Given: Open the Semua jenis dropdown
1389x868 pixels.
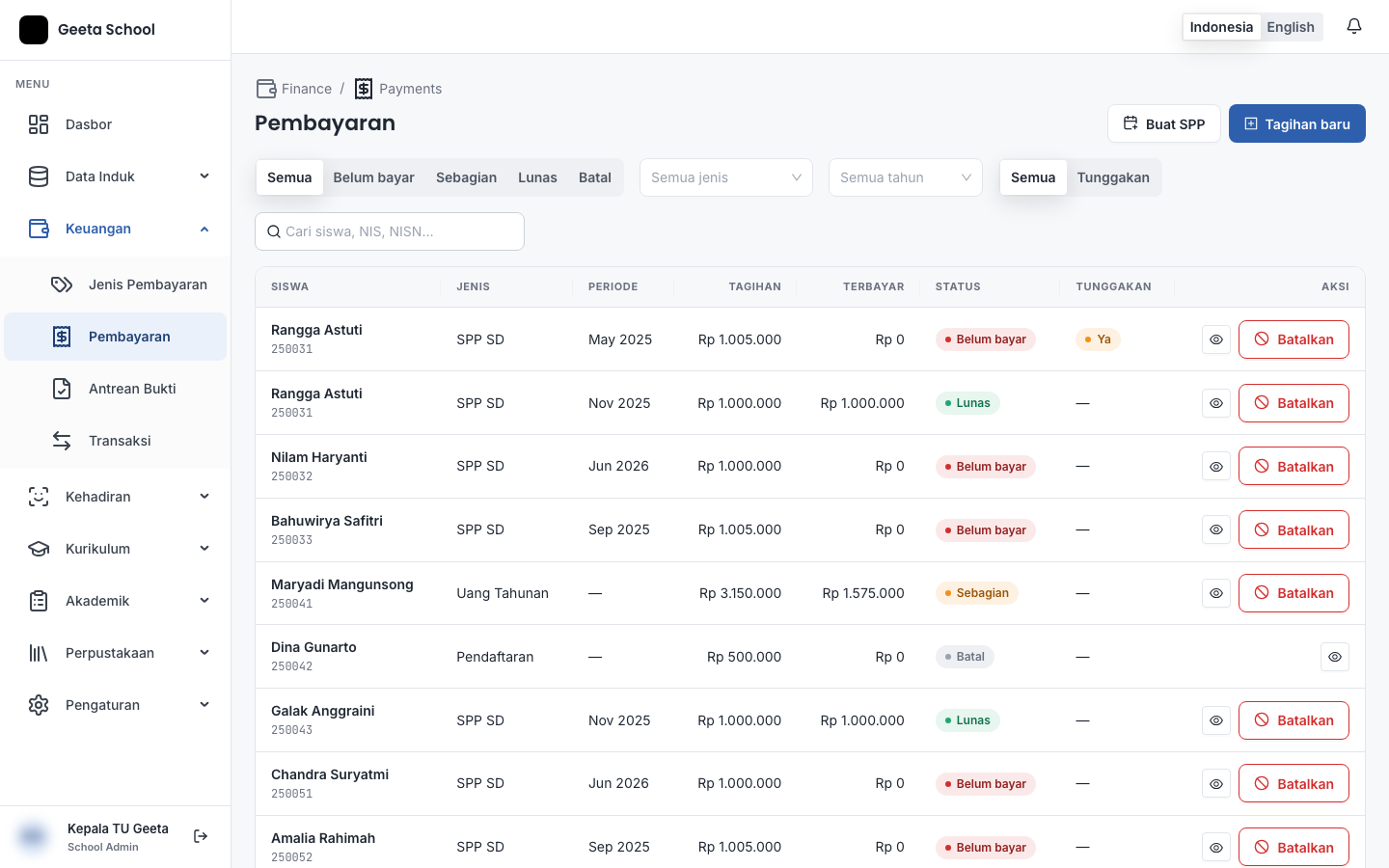Looking at the screenshot, I should [726, 177].
